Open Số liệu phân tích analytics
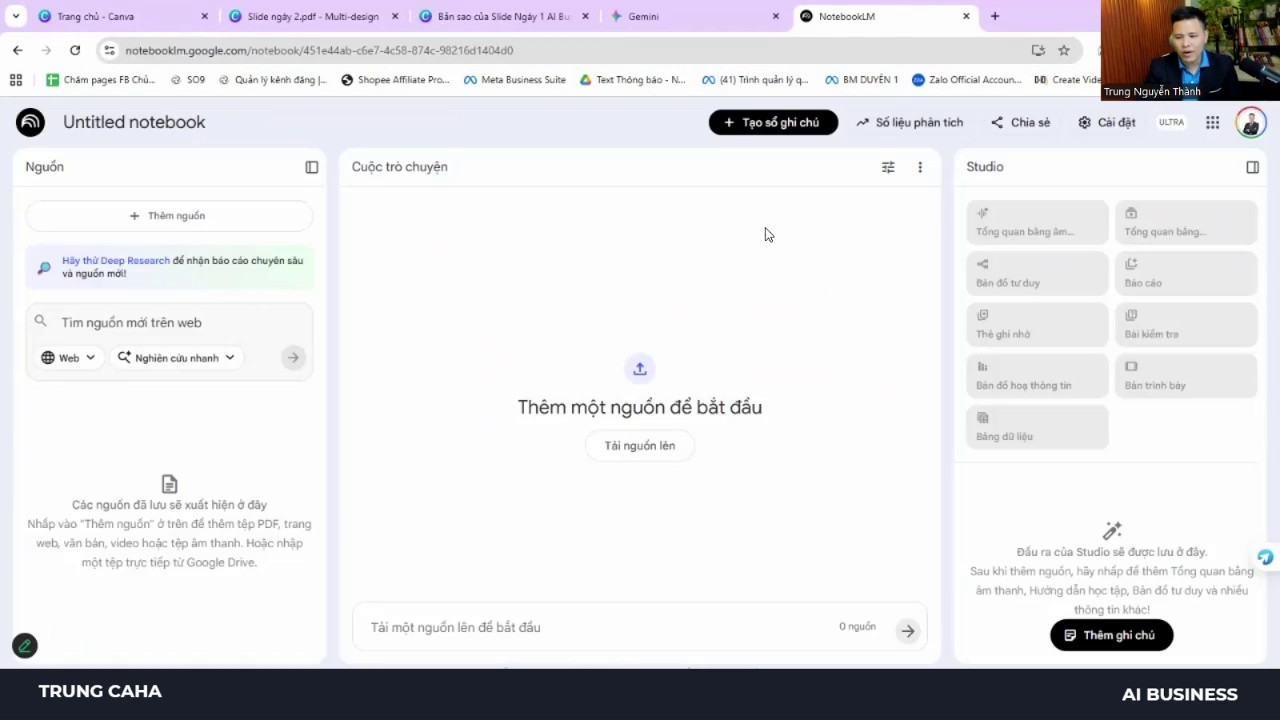This screenshot has height=720, width=1280. [x=909, y=122]
